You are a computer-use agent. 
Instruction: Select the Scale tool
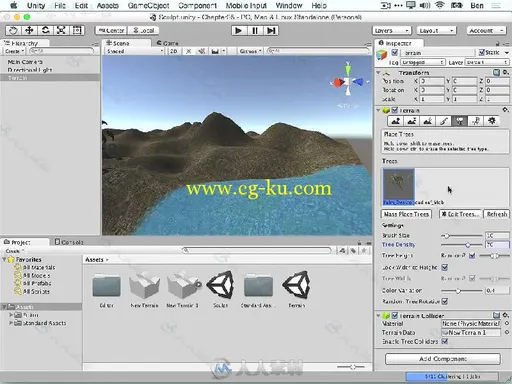pos(61,30)
